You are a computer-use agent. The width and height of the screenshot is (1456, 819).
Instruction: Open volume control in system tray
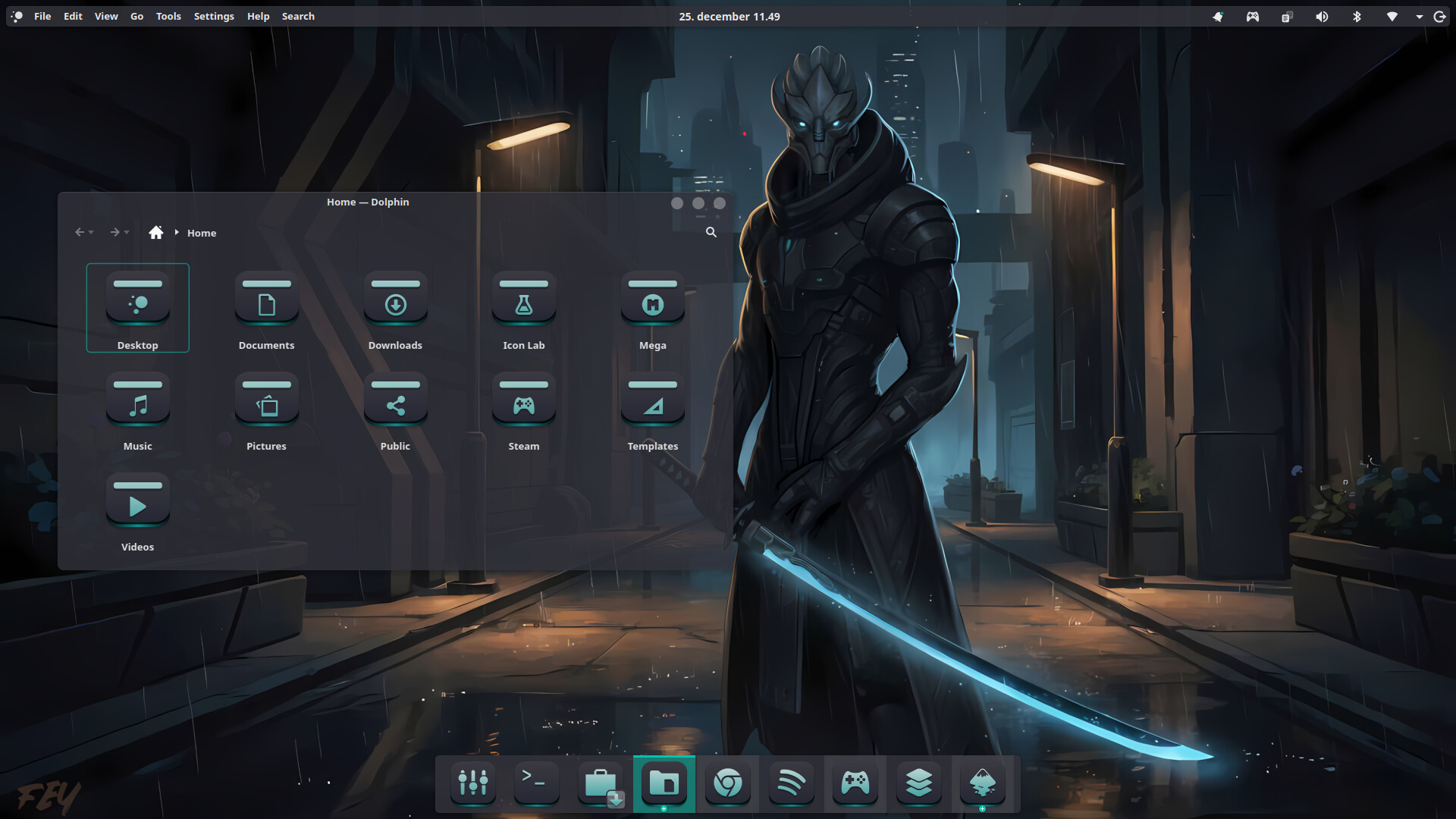tap(1322, 17)
